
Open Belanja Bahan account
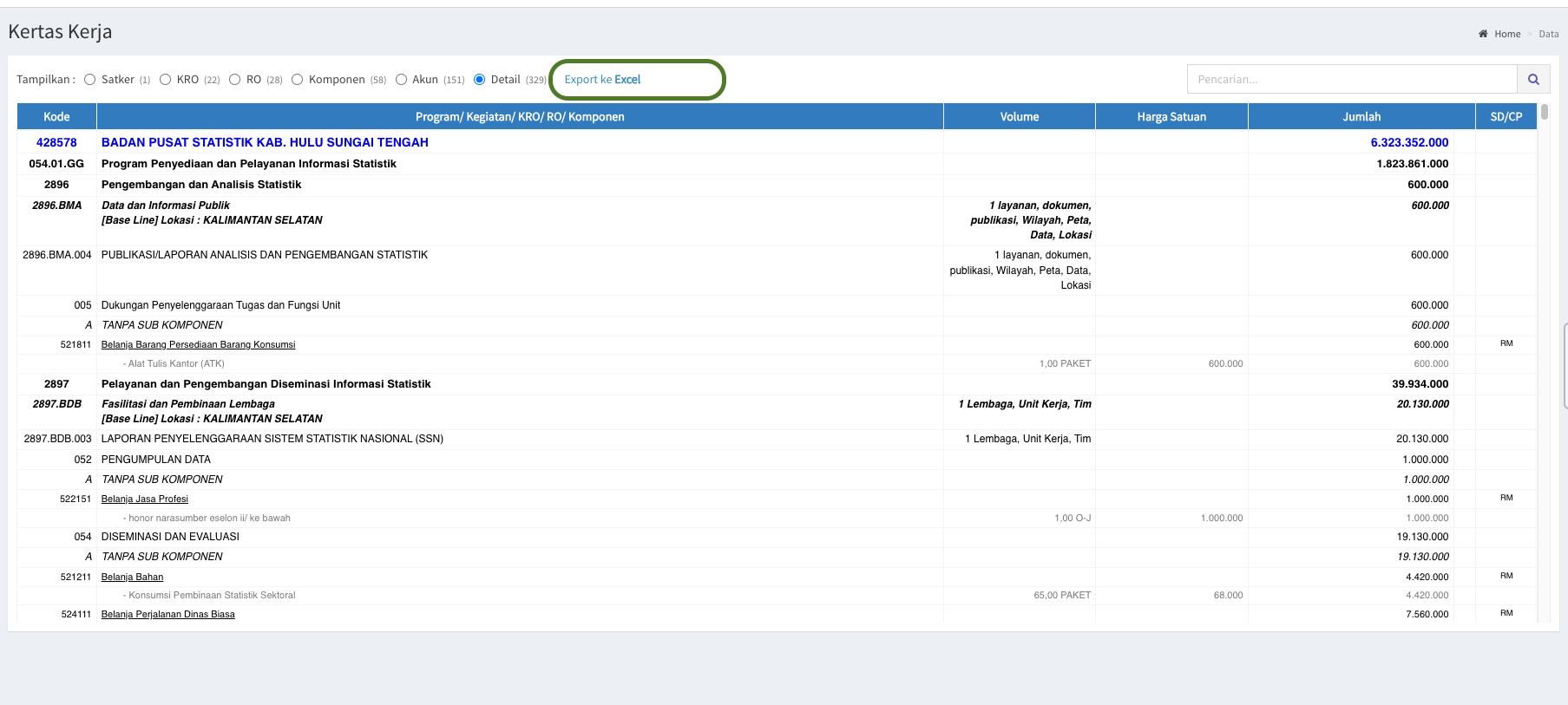(132, 578)
